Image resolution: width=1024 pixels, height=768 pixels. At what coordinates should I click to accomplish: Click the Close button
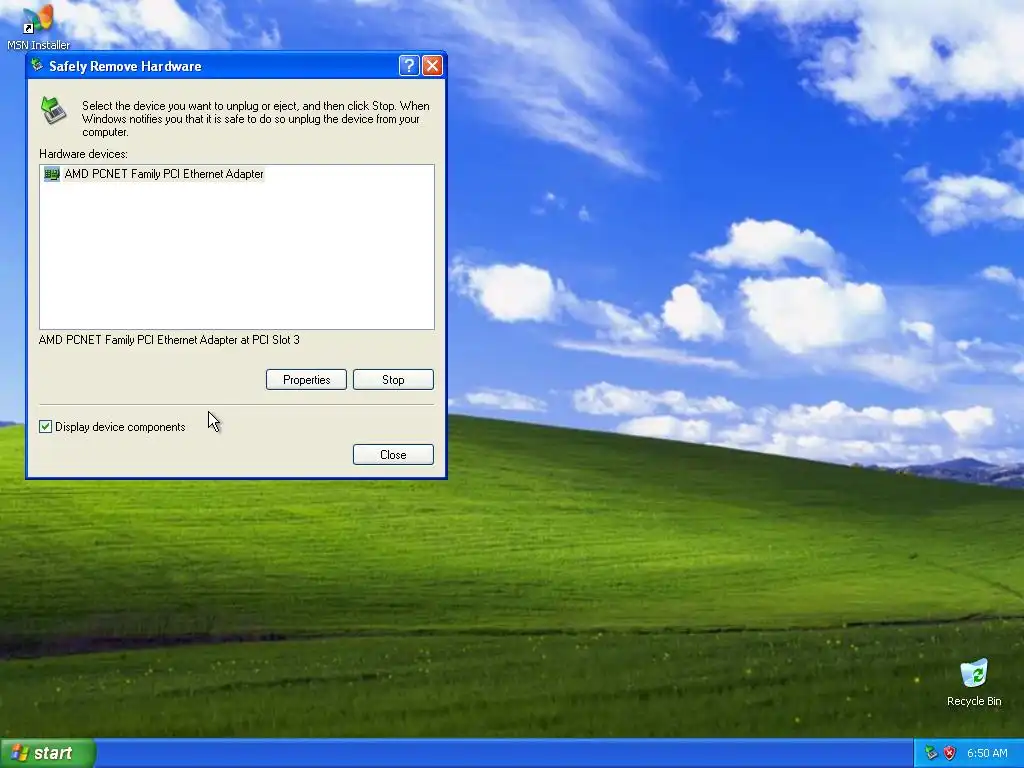[393, 455]
